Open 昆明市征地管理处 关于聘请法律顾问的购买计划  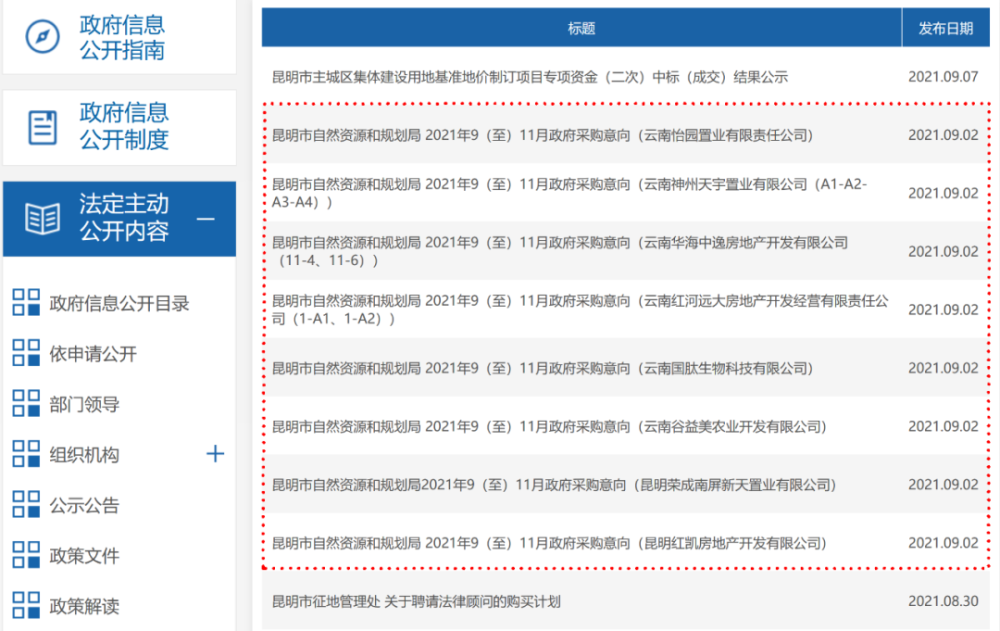(x=416, y=601)
